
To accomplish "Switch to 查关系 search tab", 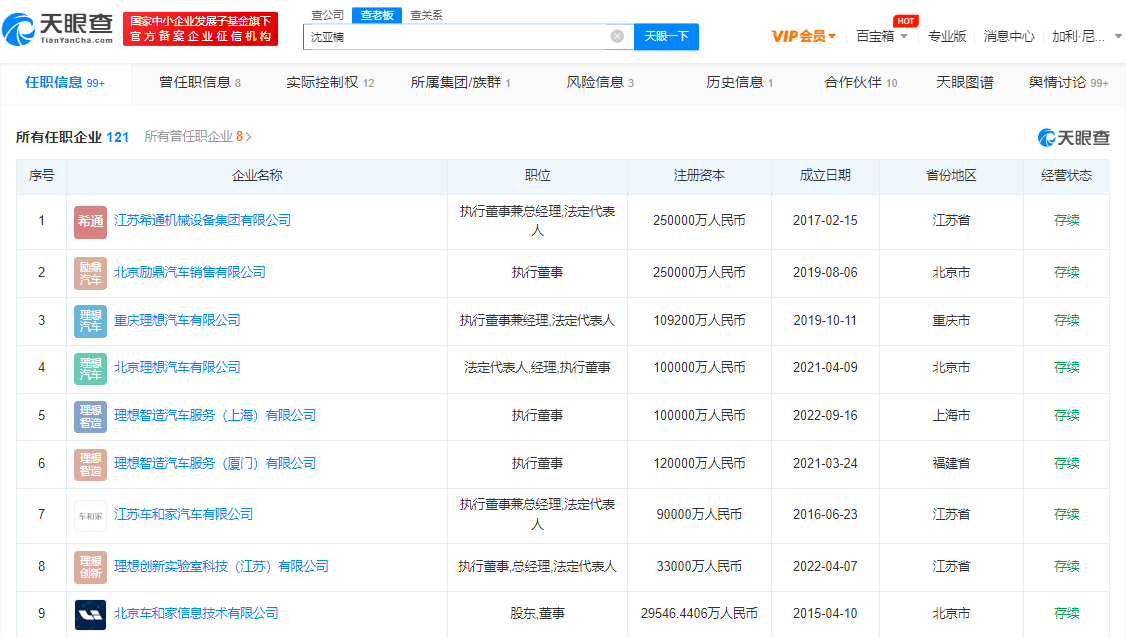I will [x=427, y=14].
